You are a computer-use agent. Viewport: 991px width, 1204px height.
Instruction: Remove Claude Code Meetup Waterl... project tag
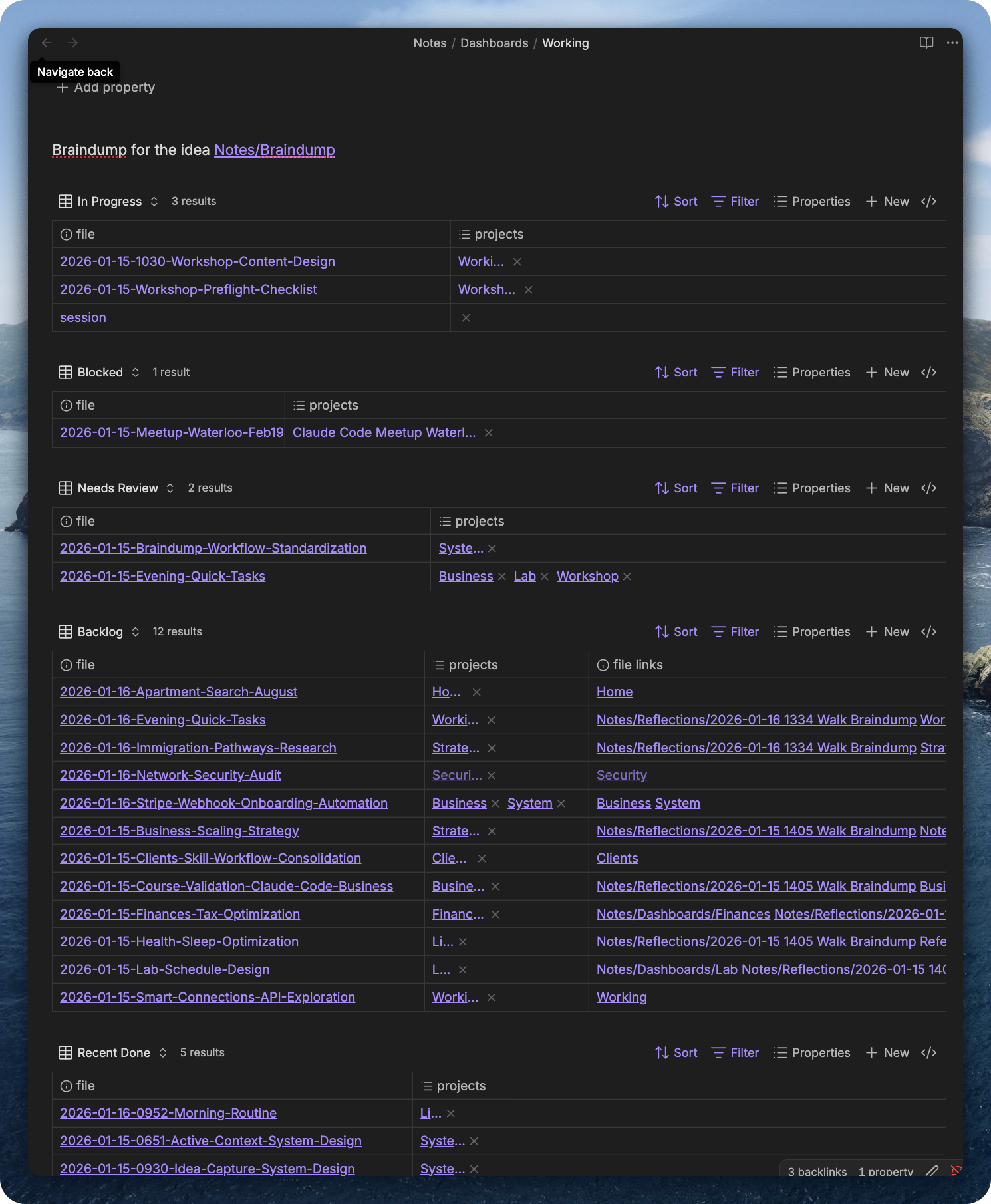click(x=489, y=433)
